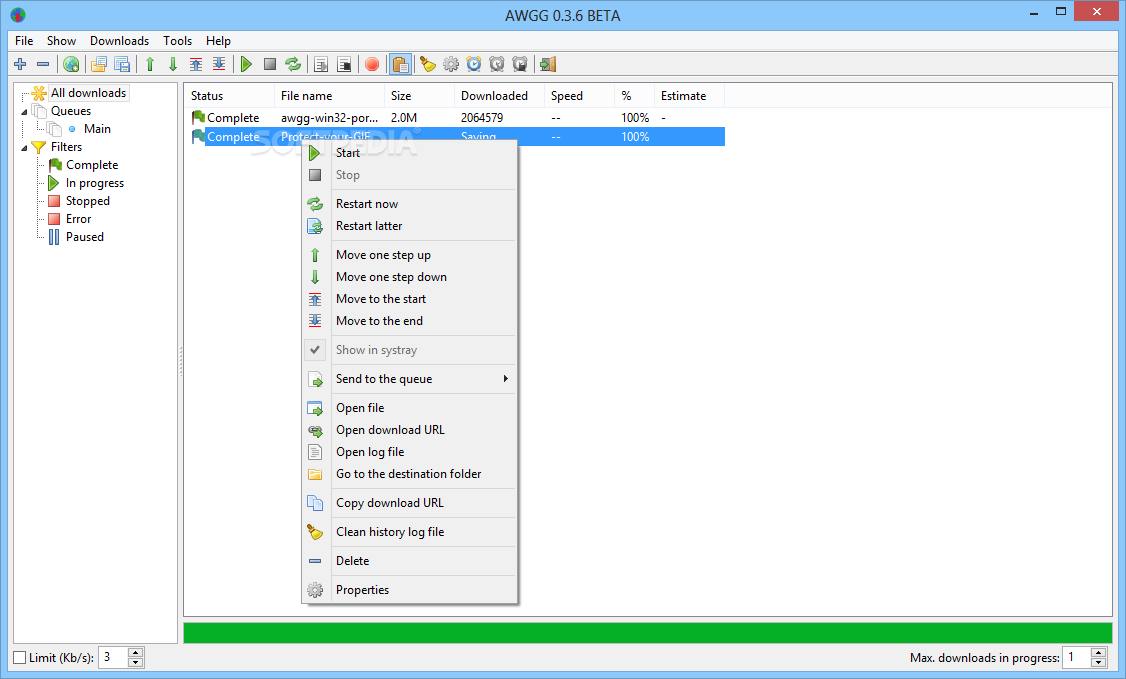Open the Tools menu
This screenshot has width=1126, height=679.
click(177, 41)
